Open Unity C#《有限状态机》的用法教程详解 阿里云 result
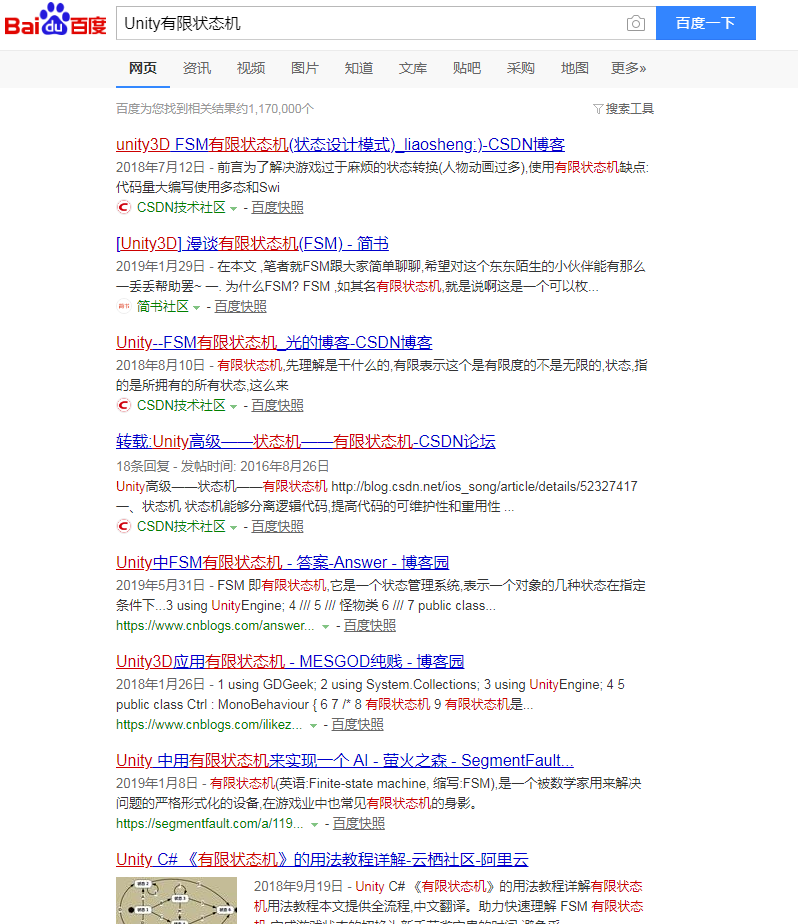Viewport: 798px width, 924px height. (322, 859)
